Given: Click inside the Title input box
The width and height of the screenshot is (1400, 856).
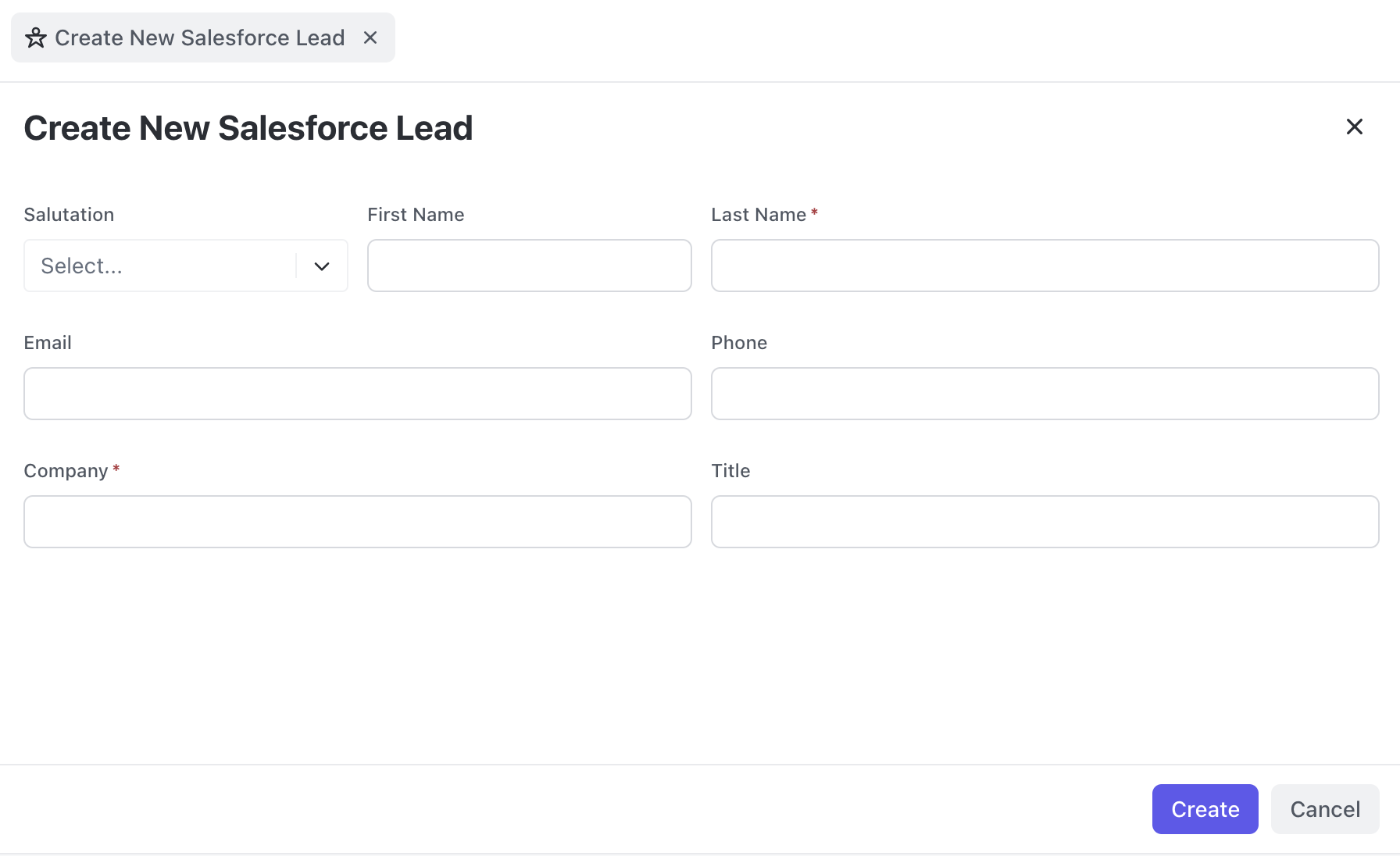Looking at the screenshot, I should click(1045, 522).
